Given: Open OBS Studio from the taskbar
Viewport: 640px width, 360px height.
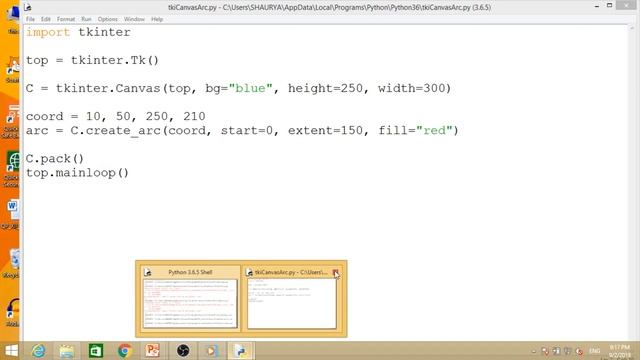Looking at the screenshot, I should (182, 351).
